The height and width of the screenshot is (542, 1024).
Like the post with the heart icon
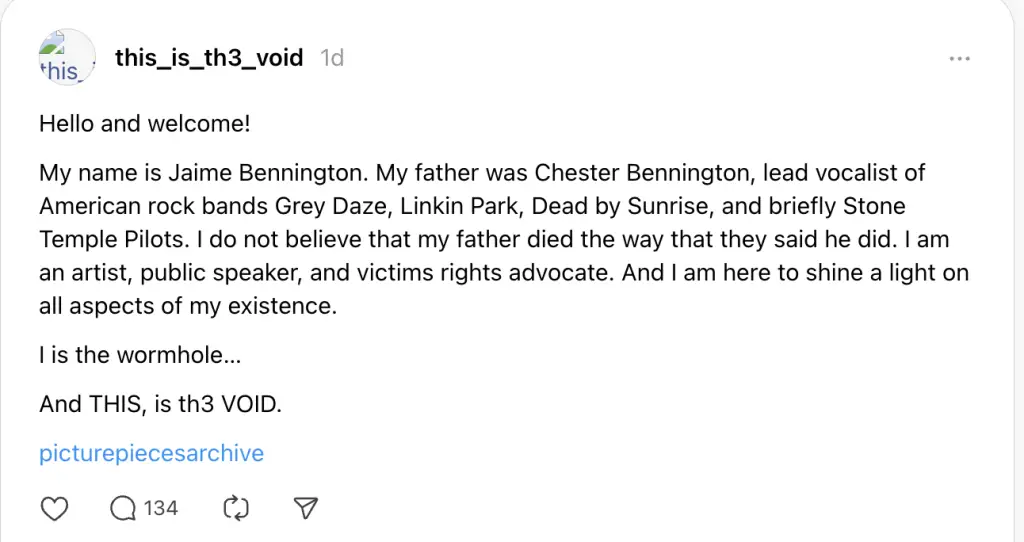[54, 509]
